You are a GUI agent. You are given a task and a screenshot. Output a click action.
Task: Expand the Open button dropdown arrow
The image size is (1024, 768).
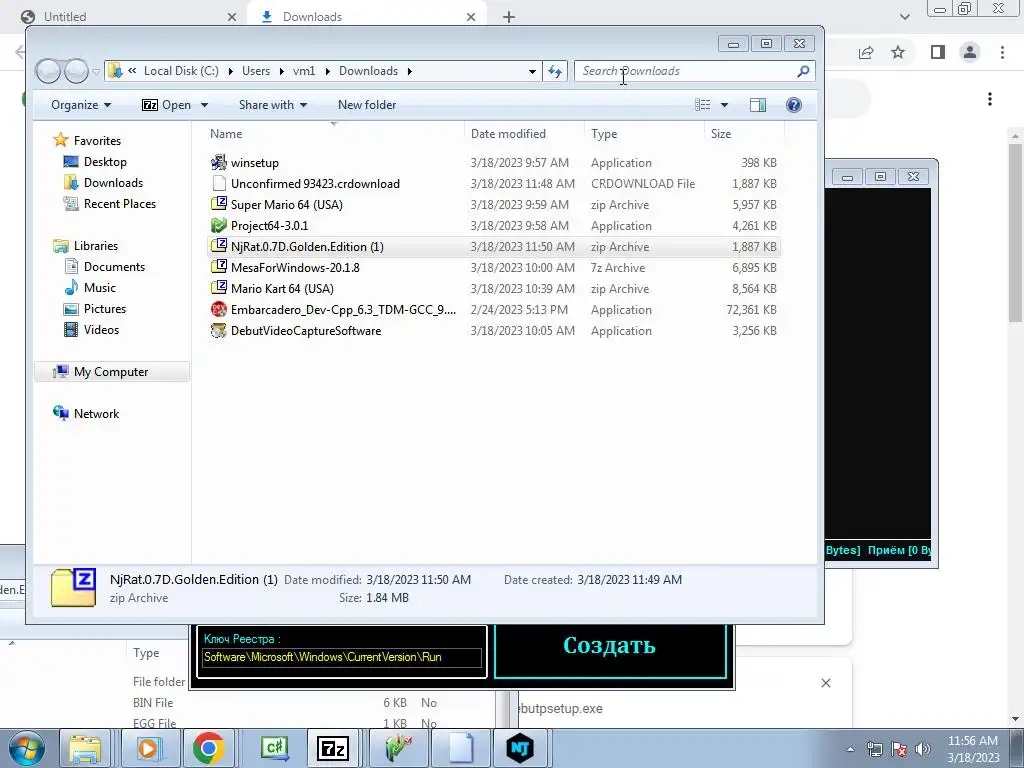[x=204, y=105]
